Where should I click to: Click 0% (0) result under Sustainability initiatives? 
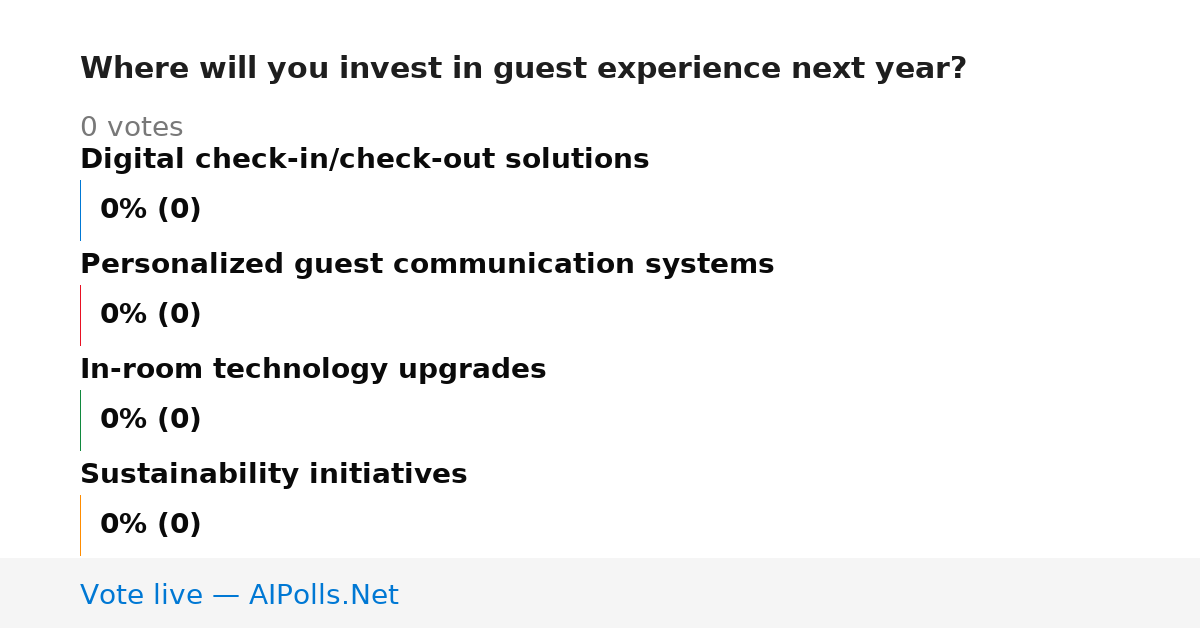coord(150,525)
